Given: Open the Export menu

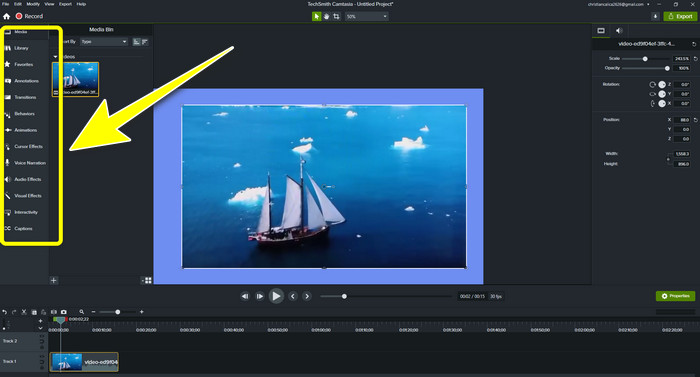Looking at the screenshot, I should point(65,4).
